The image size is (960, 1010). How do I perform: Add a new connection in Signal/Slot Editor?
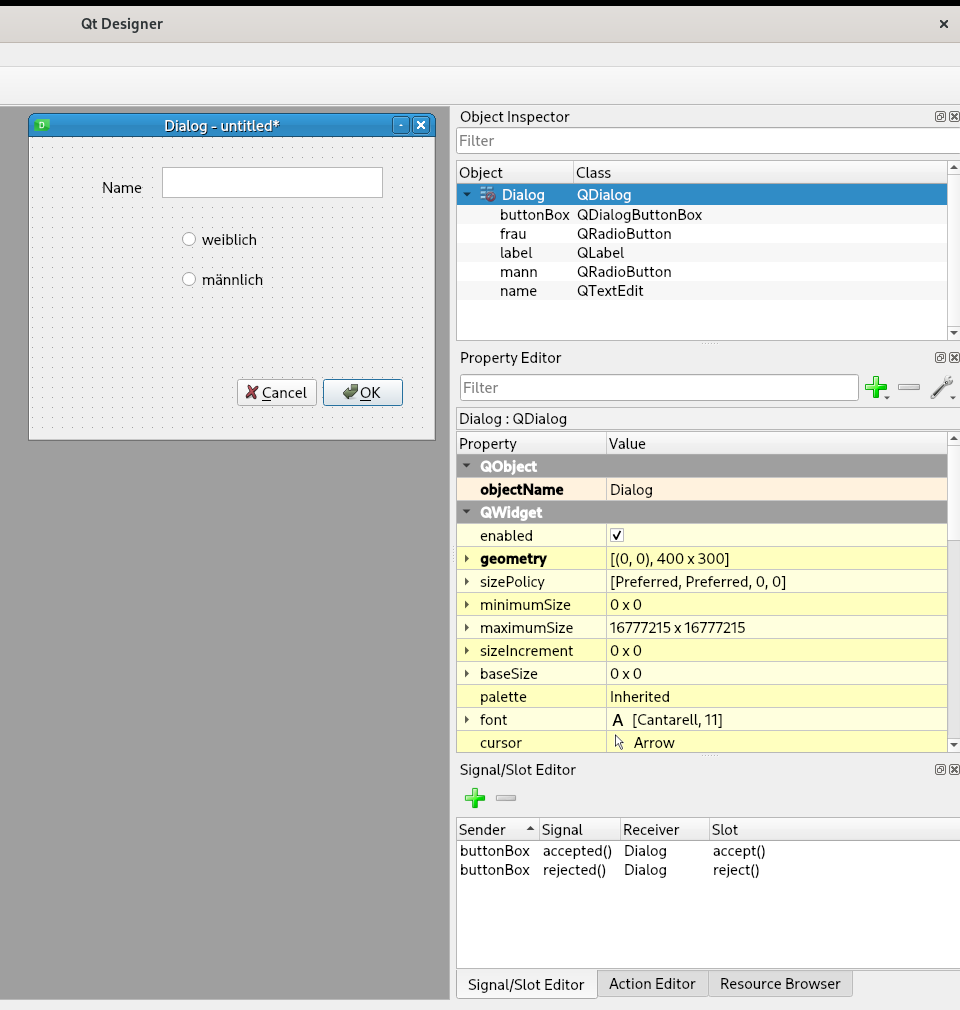pyautogui.click(x=475, y=798)
